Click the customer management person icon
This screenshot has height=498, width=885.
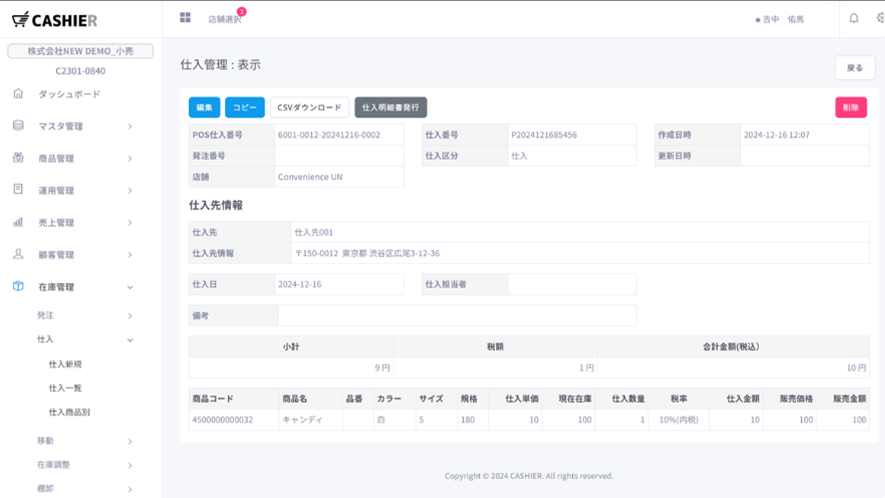[18, 254]
